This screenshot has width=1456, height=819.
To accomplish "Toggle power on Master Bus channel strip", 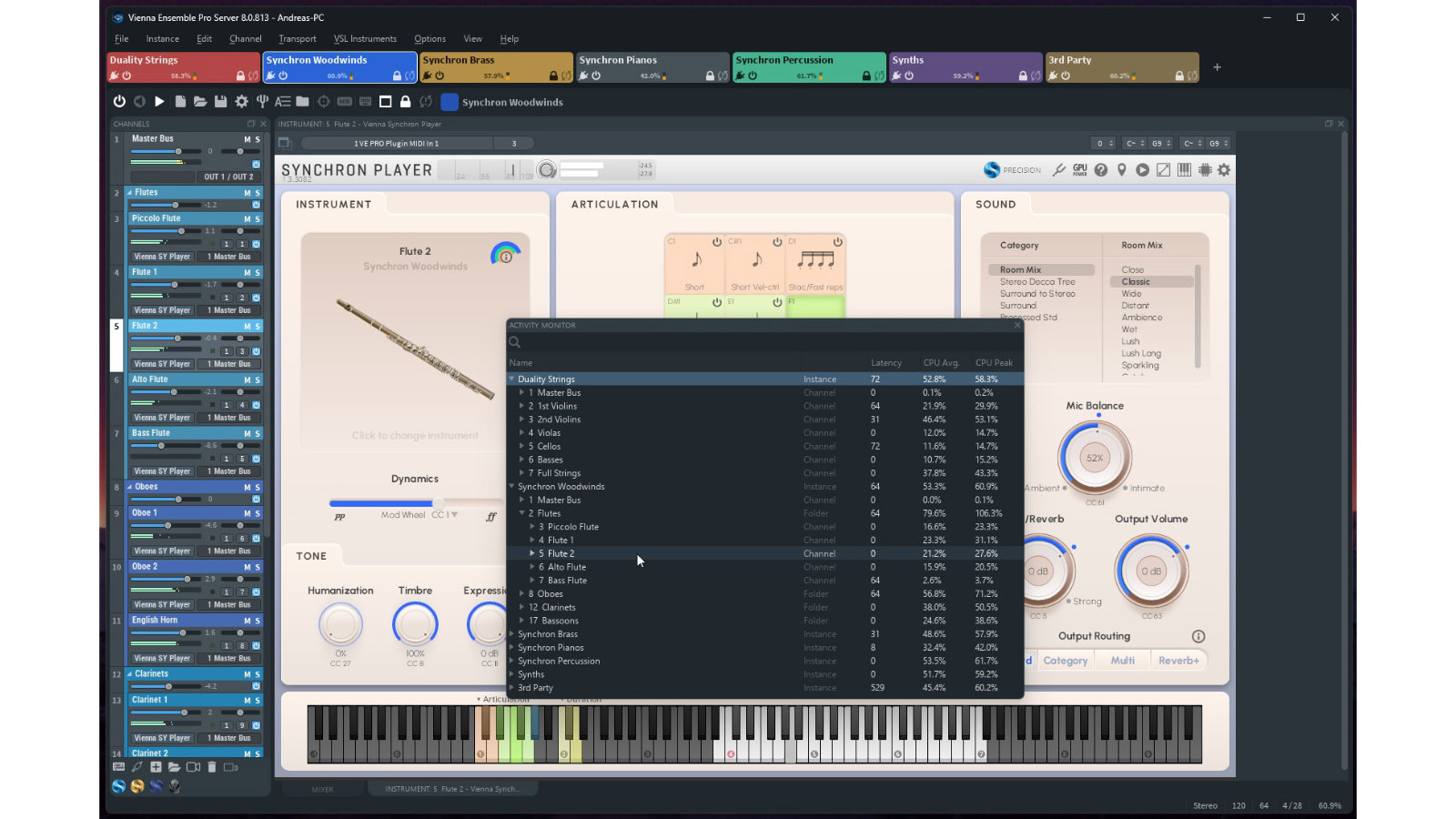I will coord(256,165).
